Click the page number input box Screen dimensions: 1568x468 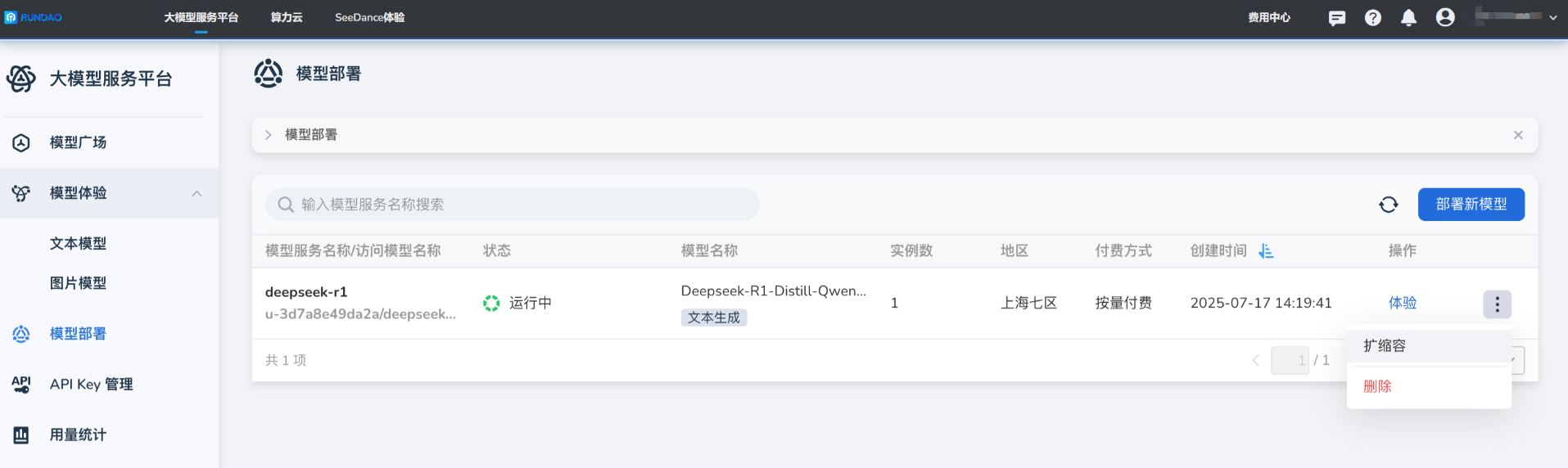click(x=1290, y=360)
